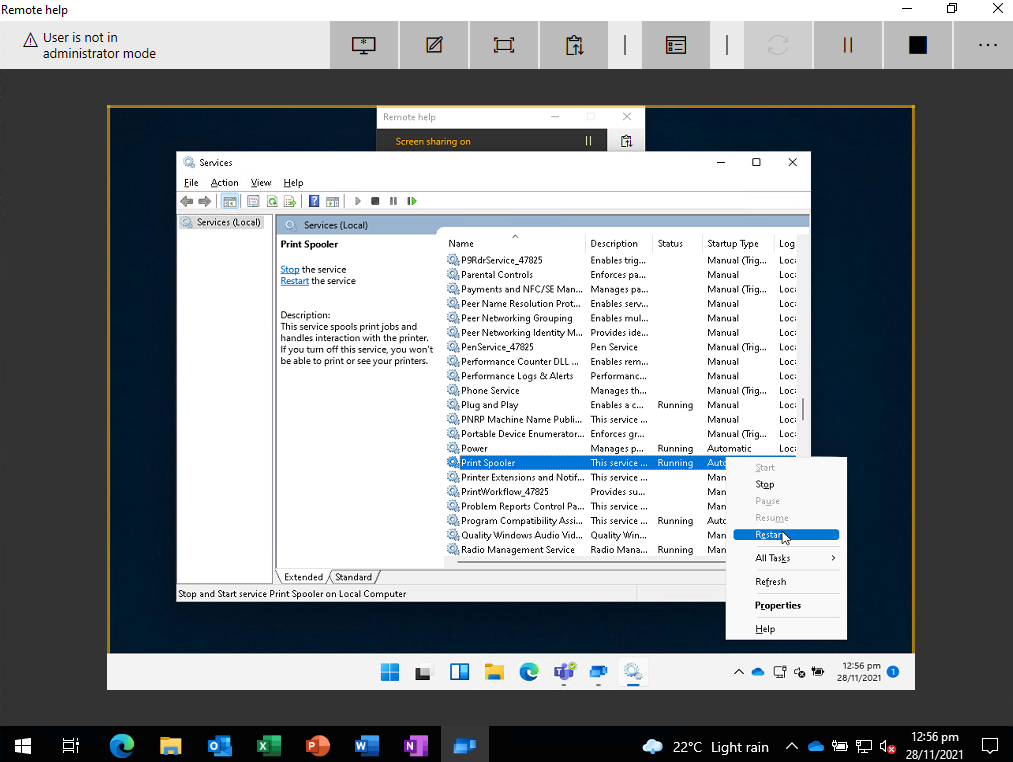The image size is (1013, 762).
Task: Open Microsoft Edge on the remote taskbar
Action: 529,672
